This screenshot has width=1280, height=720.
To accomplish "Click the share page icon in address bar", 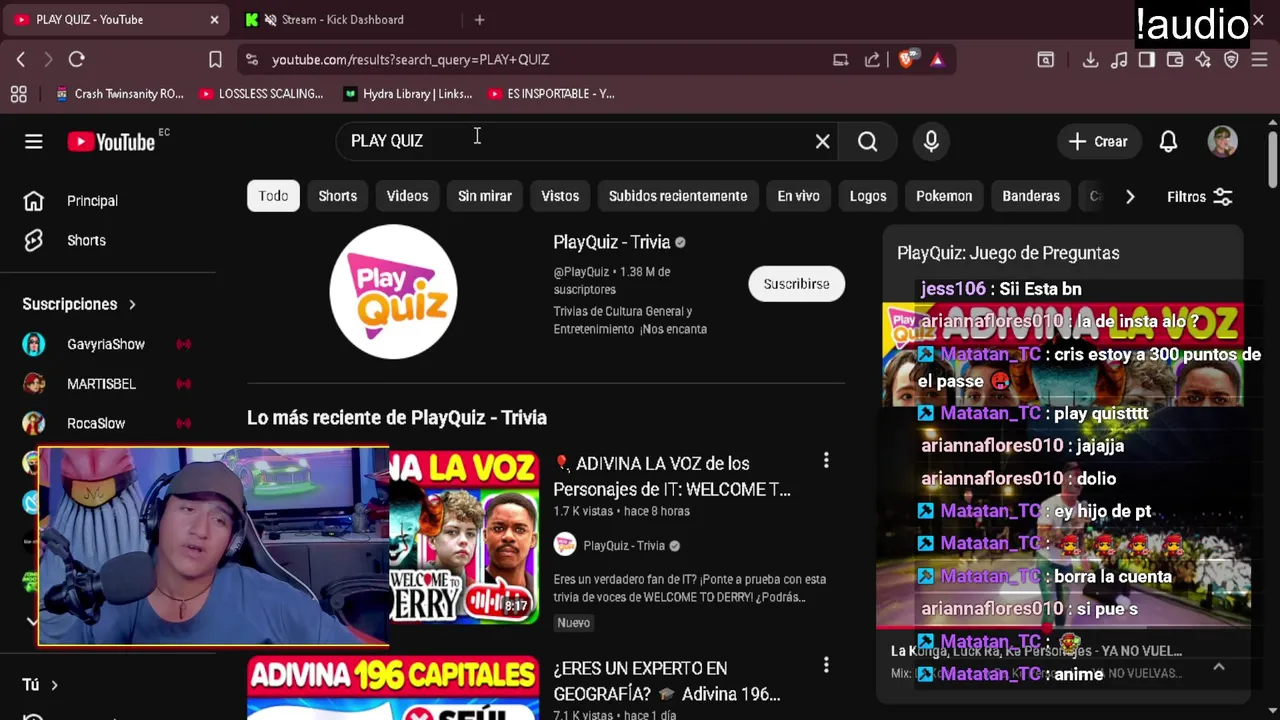I will (x=872, y=60).
